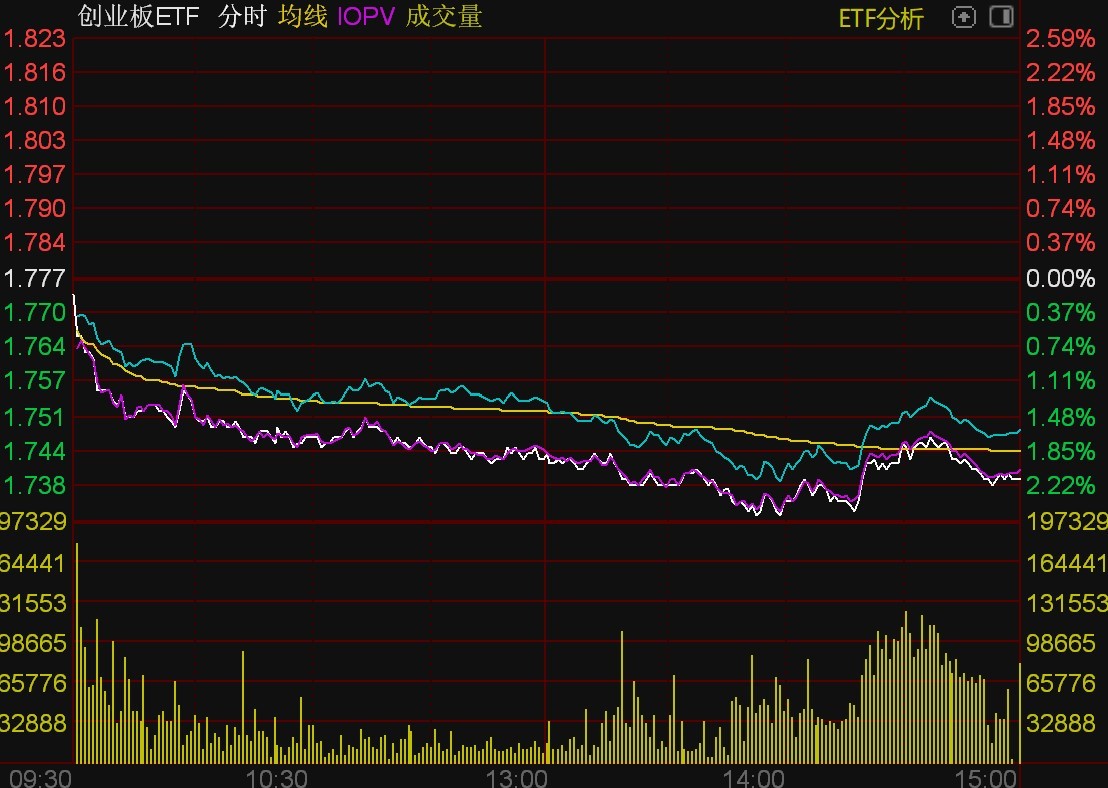Click the 1.744 price axis label

click(34, 450)
